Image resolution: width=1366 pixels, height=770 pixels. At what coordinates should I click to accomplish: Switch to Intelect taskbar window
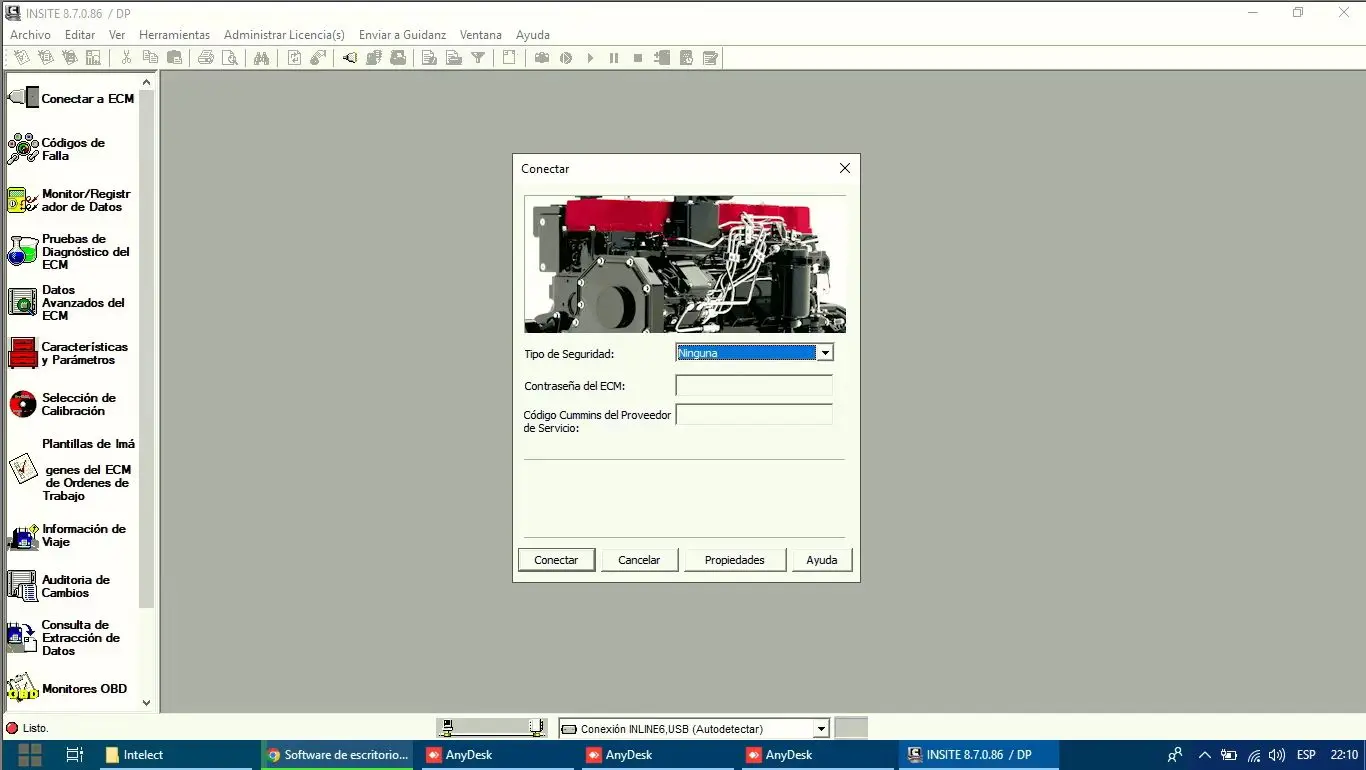point(178,755)
